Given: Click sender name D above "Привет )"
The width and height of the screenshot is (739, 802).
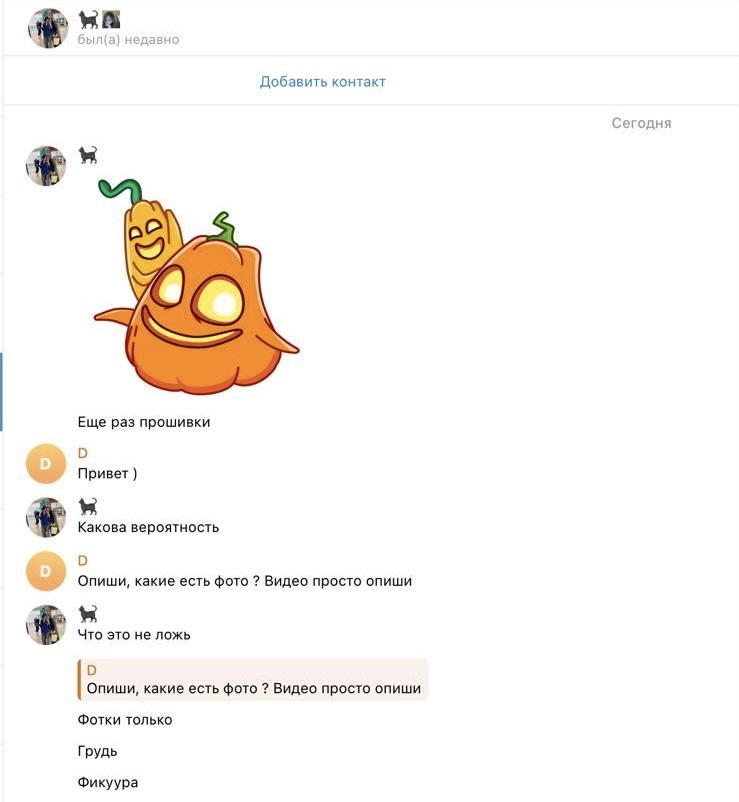Looking at the screenshot, I should click(82, 453).
